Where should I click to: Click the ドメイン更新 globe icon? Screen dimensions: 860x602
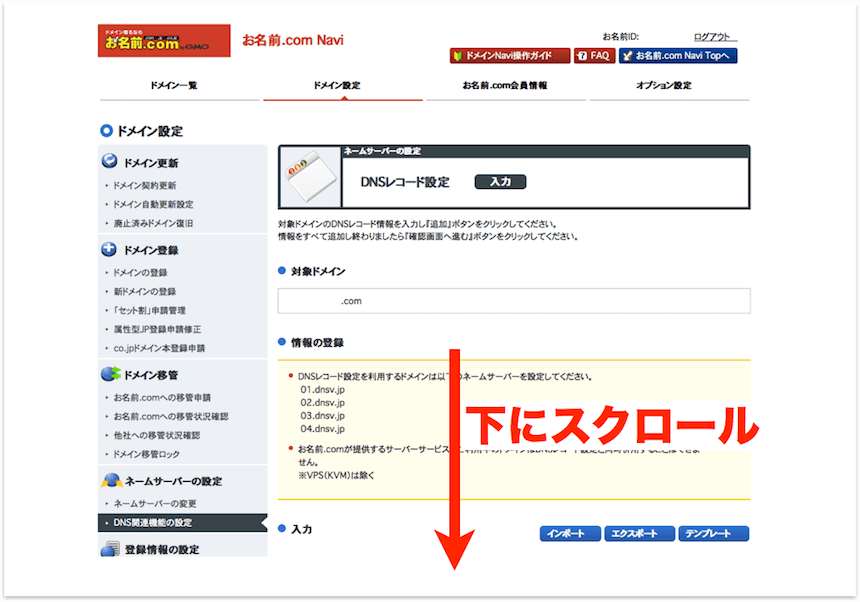[x=110, y=161]
